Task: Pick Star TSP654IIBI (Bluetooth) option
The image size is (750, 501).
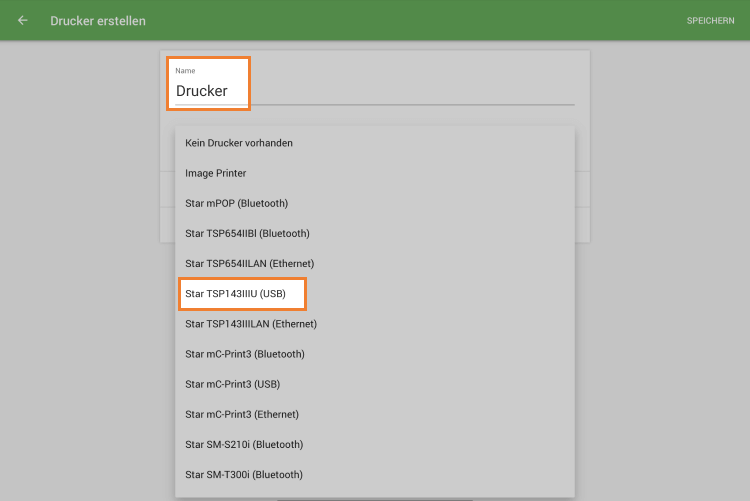Action: point(247,233)
